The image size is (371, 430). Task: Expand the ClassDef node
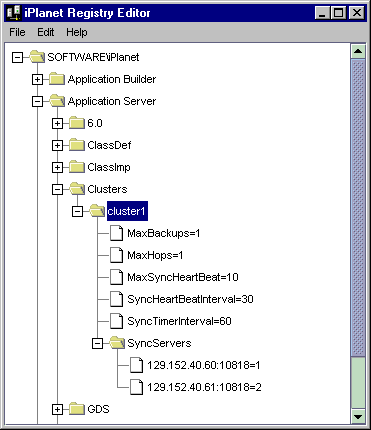click(57, 145)
